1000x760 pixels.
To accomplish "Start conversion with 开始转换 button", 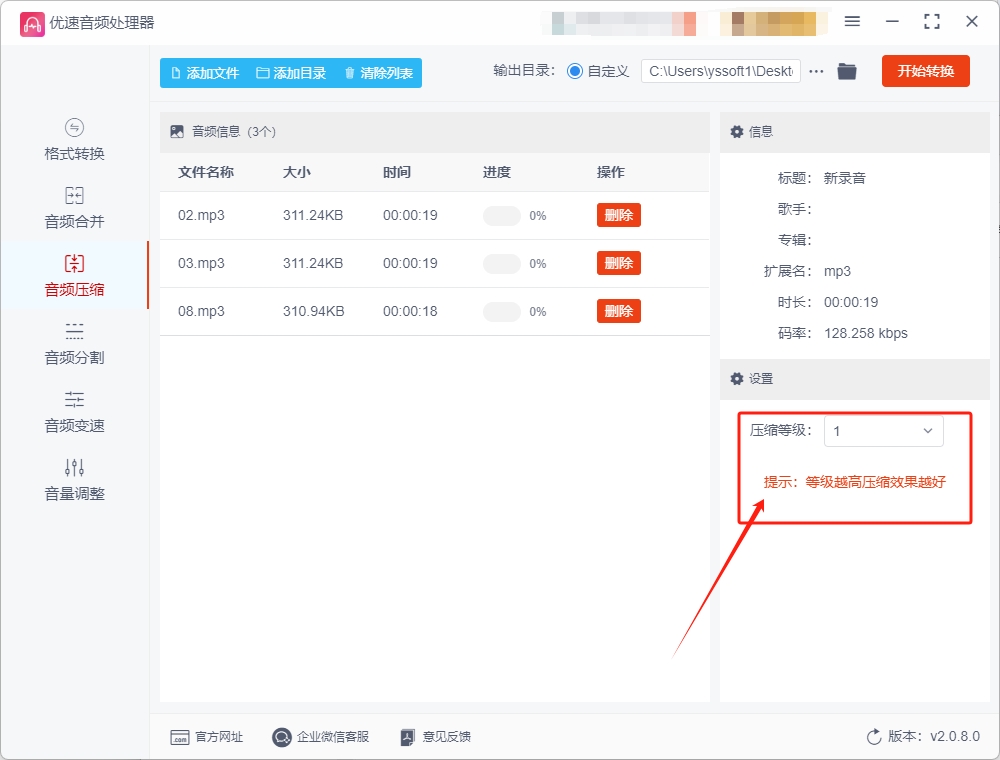I will (925, 71).
